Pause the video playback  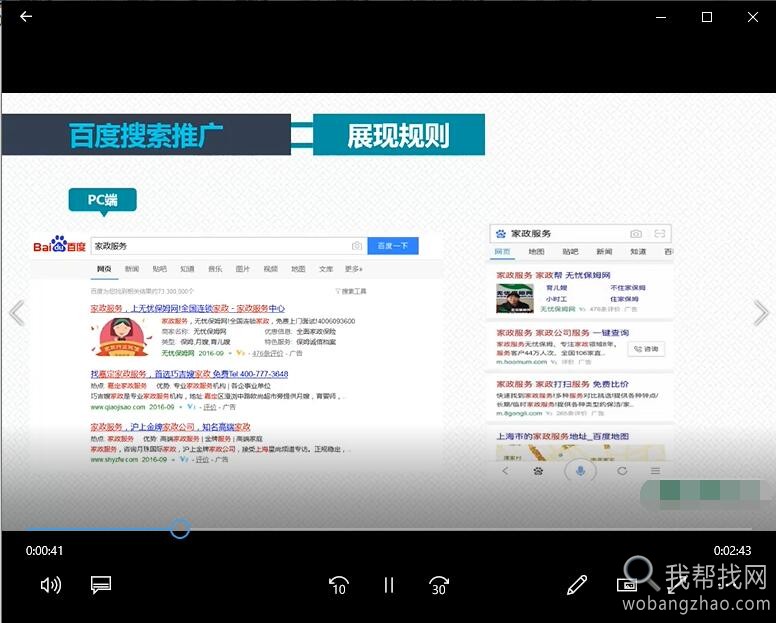pyautogui.click(x=389, y=585)
